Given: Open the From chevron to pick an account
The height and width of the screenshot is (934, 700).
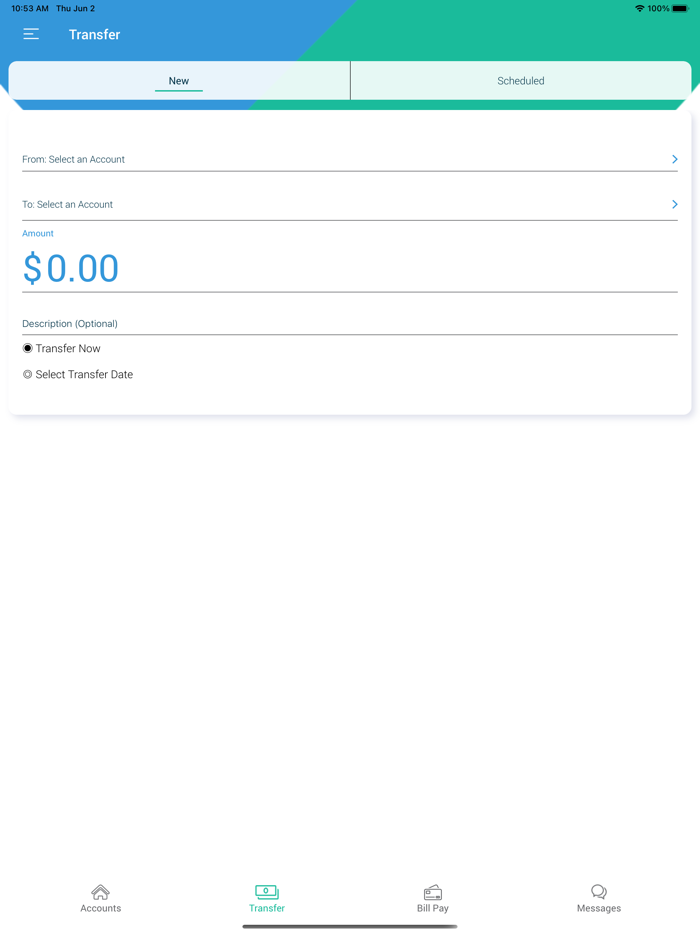Looking at the screenshot, I should click(x=674, y=159).
